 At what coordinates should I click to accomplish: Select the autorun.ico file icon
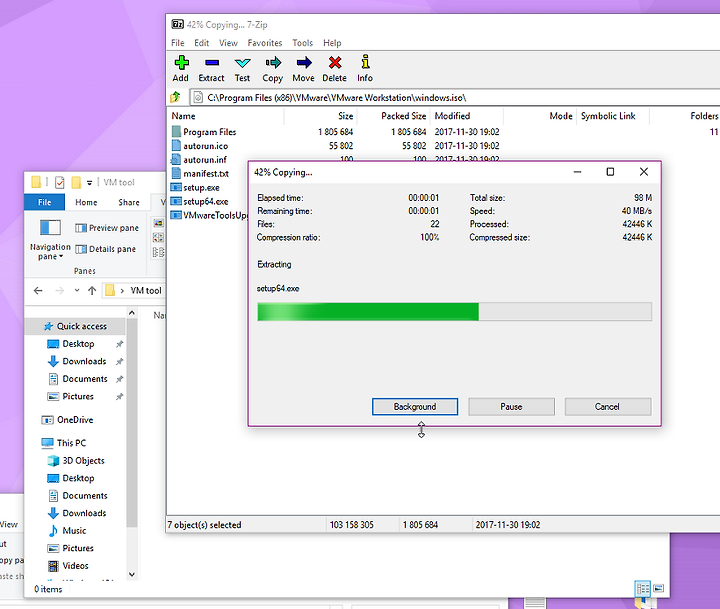point(176,146)
